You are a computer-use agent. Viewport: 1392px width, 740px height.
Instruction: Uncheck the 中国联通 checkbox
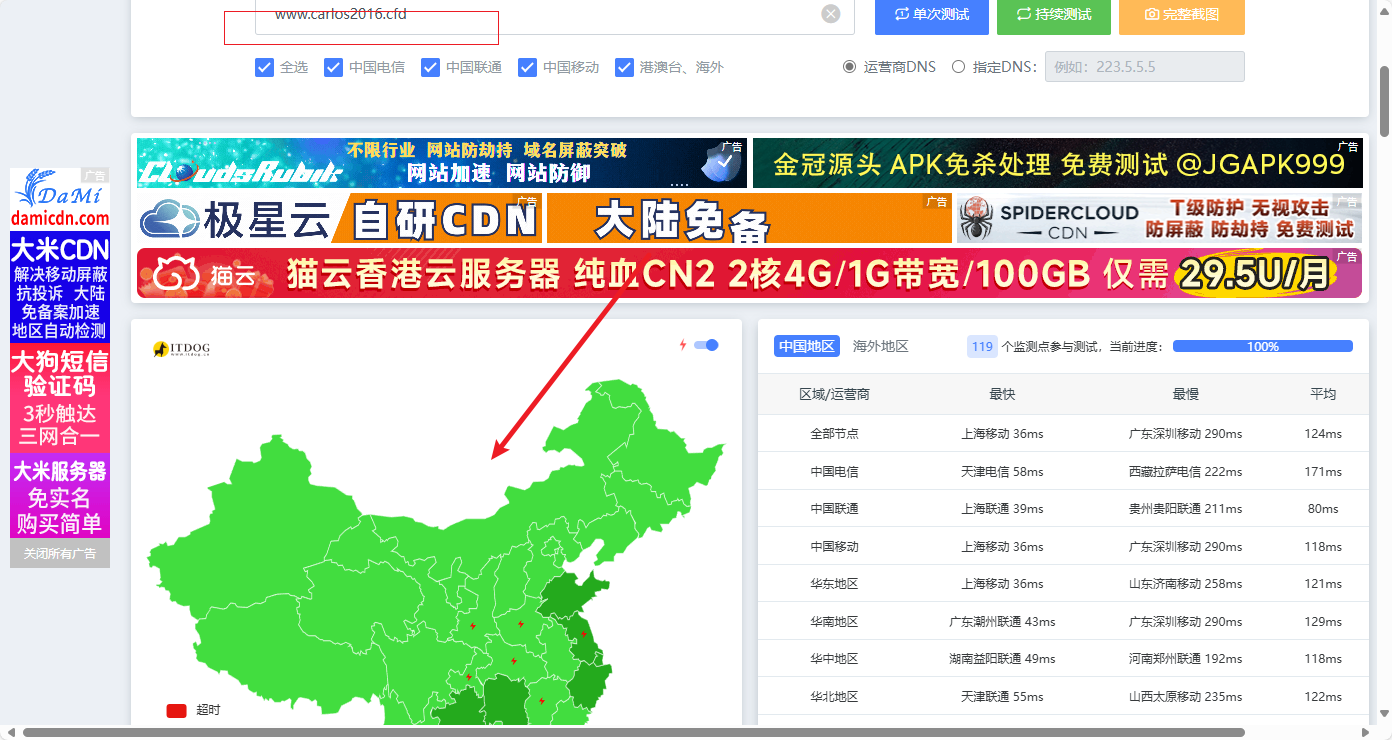pyautogui.click(x=430, y=67)
